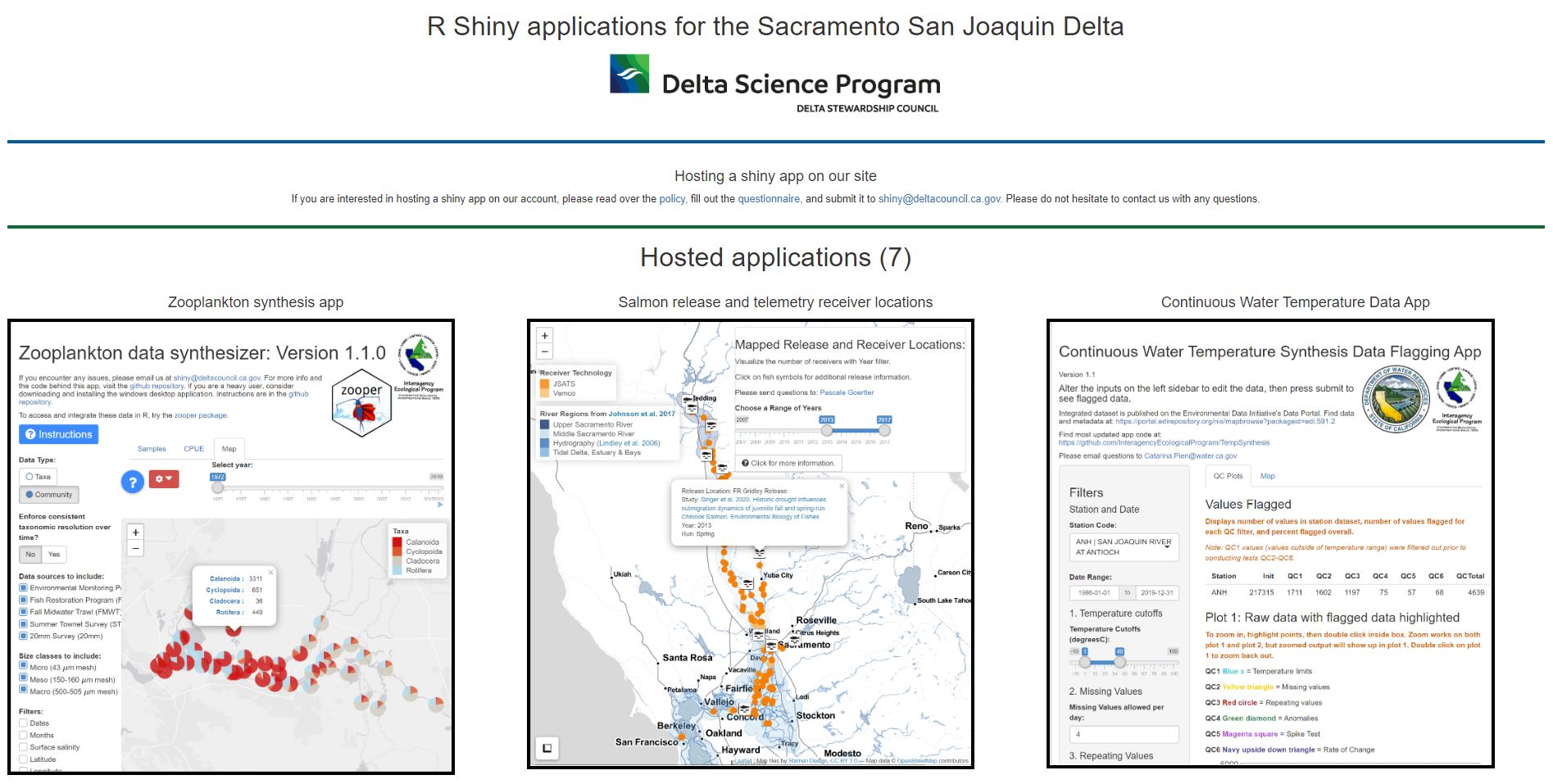1553x784 pixels.
Task: Click the zooper hexagon logo
Action: click(361, 402)
